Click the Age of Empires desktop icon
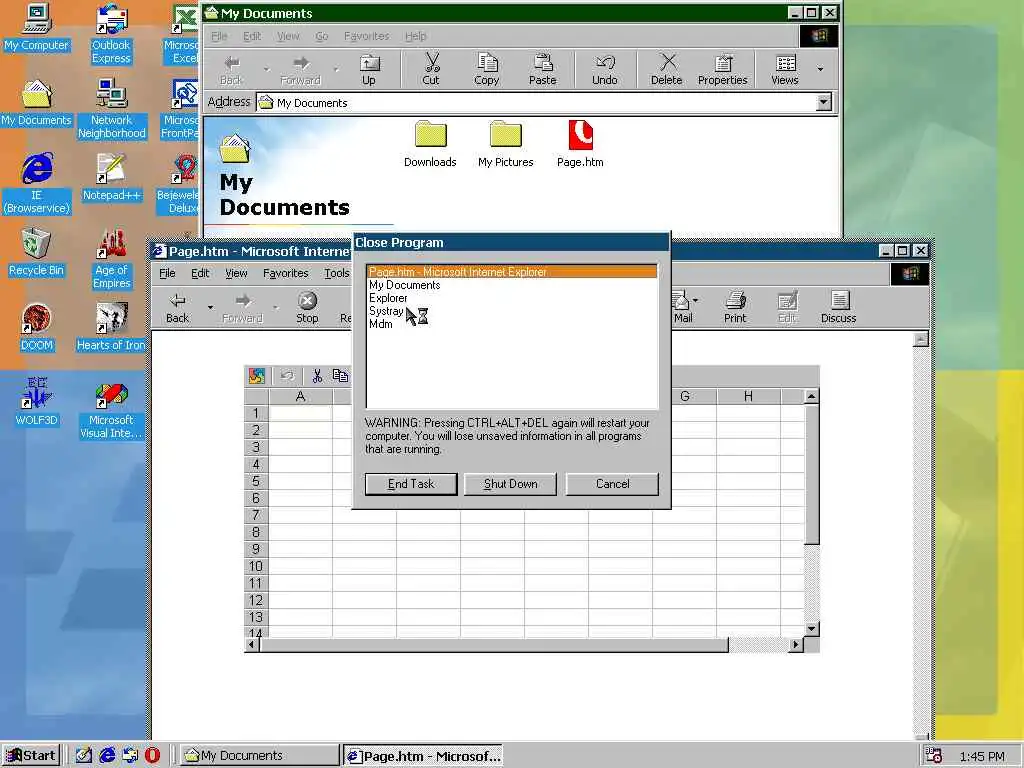Viewport: 1024px width, 768px height. point(111,259)
